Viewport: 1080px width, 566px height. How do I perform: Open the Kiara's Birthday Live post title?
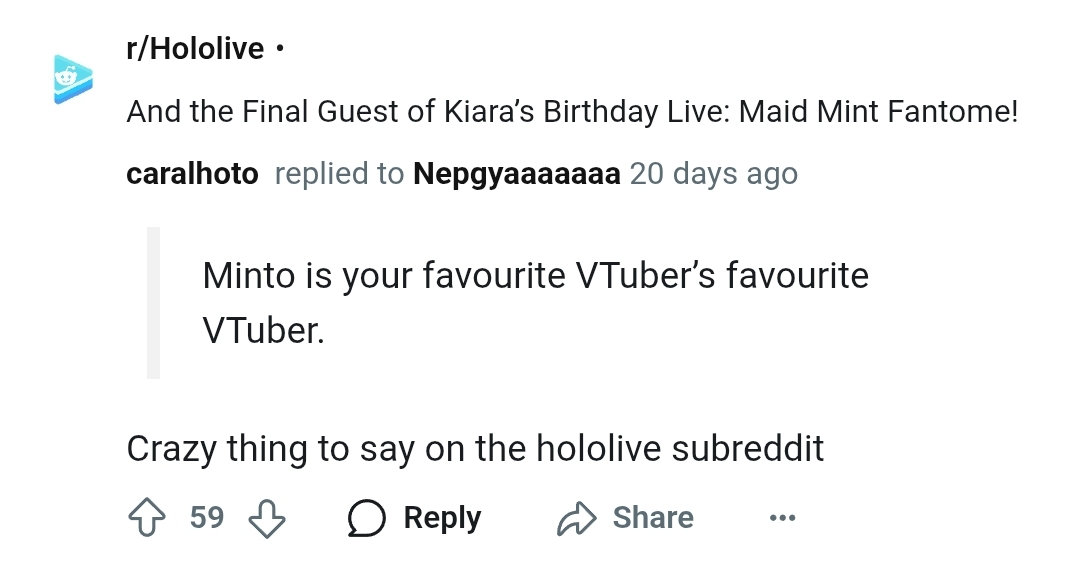(571, 111)
